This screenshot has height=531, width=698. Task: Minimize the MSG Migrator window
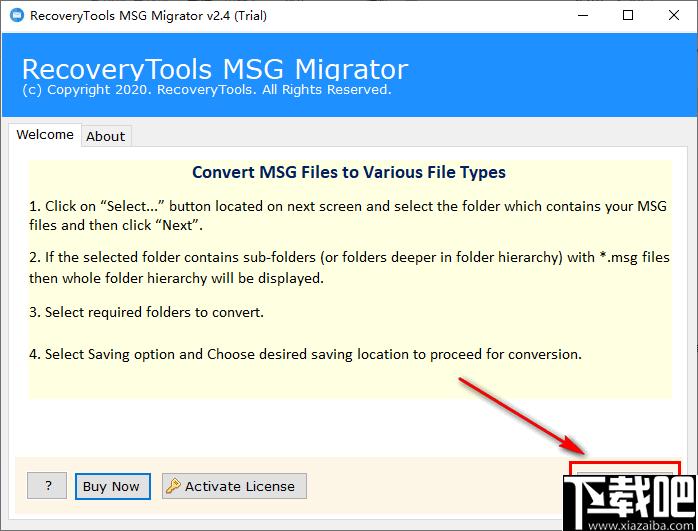pos(583,16)
